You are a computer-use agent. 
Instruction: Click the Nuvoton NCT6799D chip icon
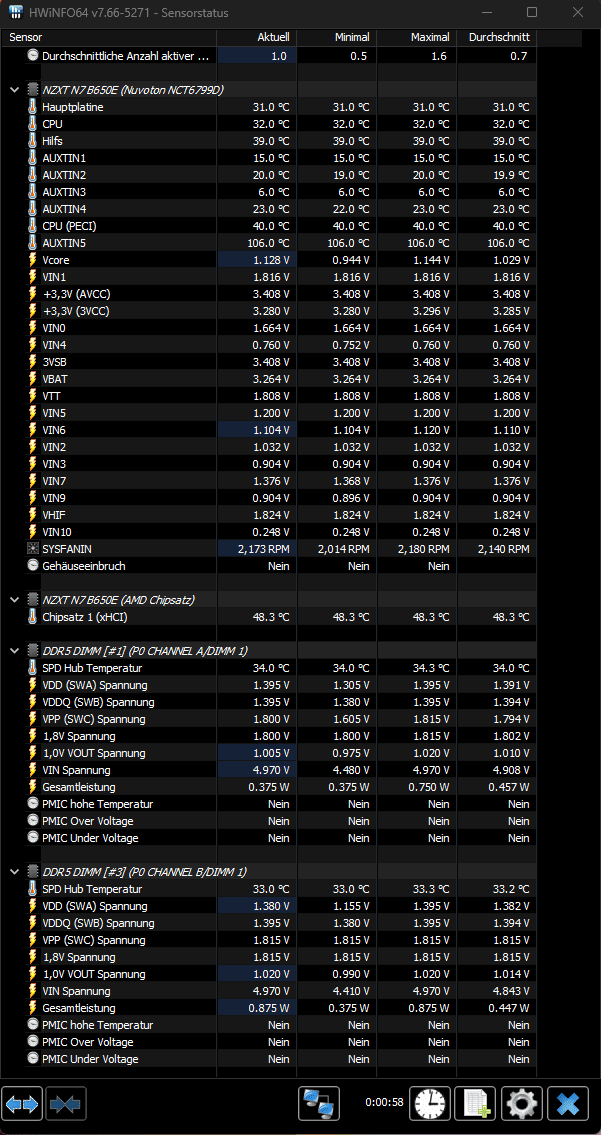click(33, 90)
